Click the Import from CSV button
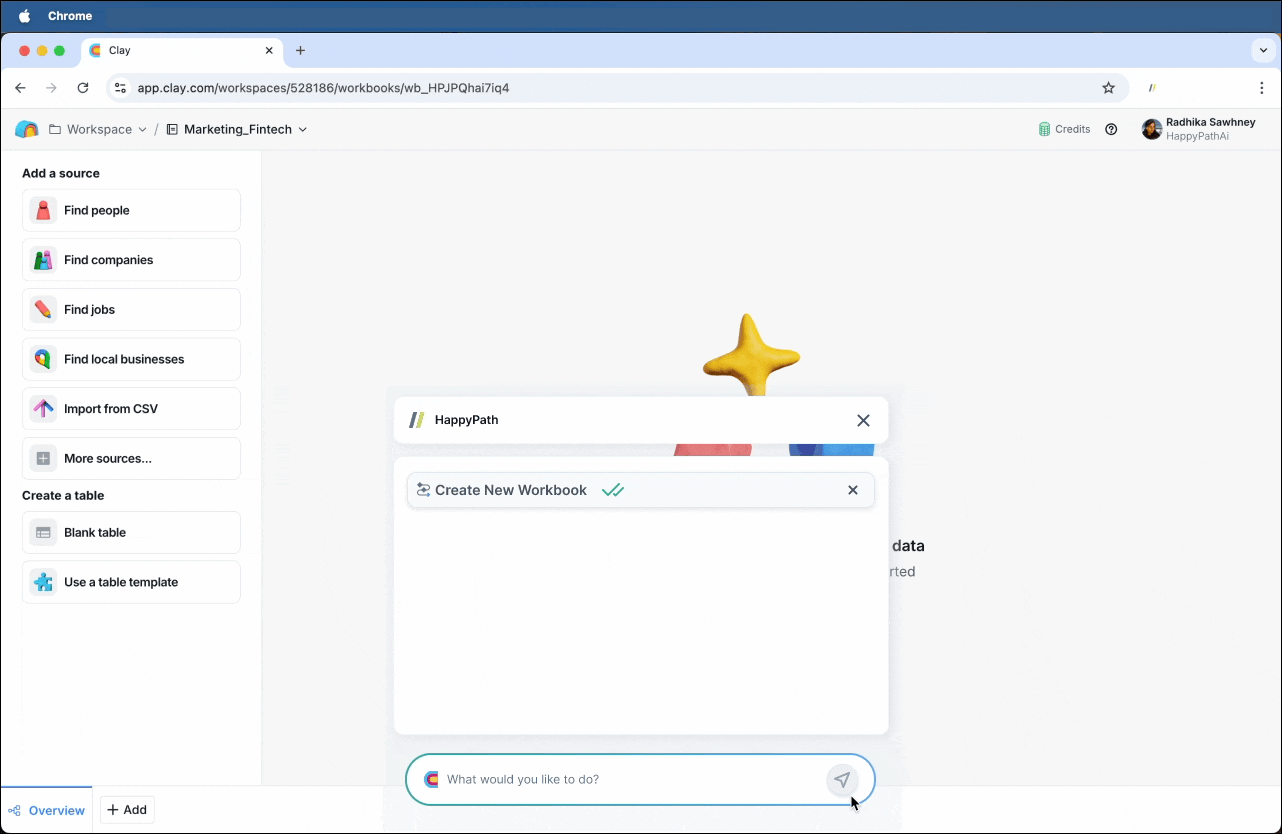1282x834 pixels. pos(131,409)
